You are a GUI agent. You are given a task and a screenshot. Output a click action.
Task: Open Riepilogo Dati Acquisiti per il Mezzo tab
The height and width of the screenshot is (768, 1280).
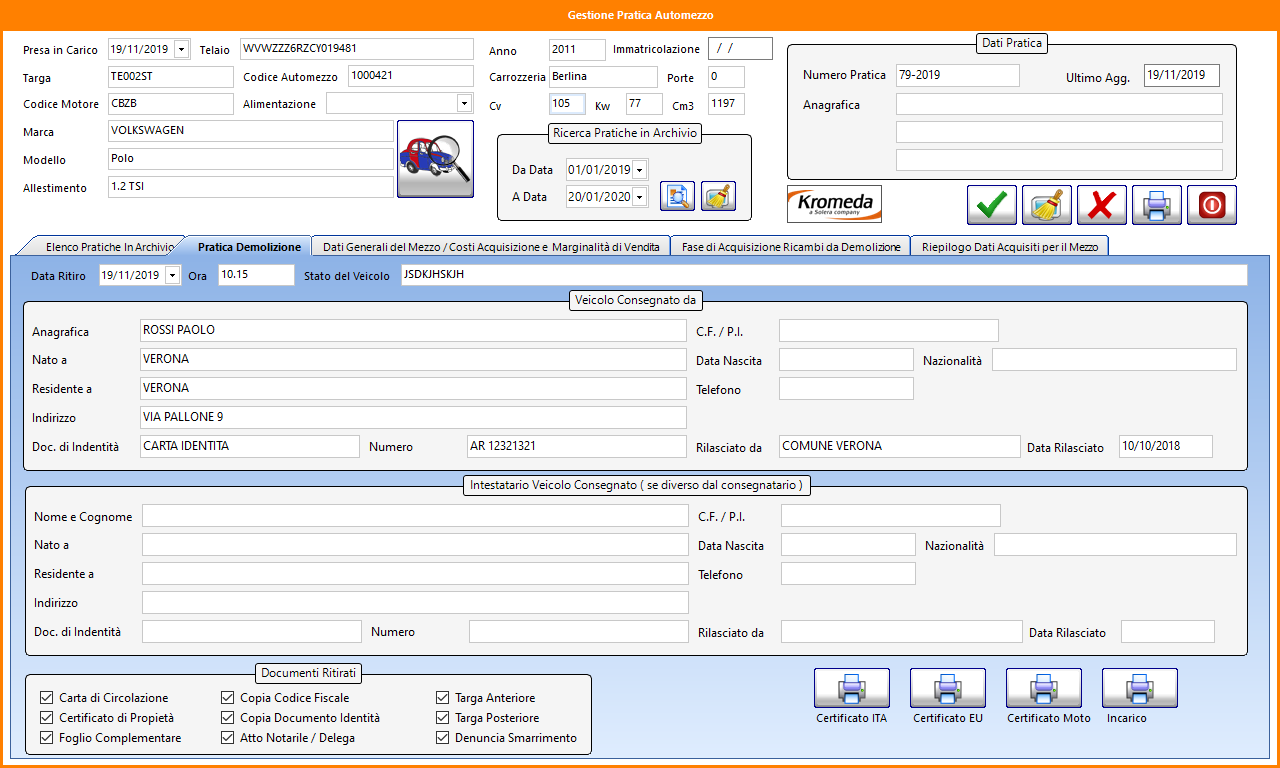[1009, 247]
